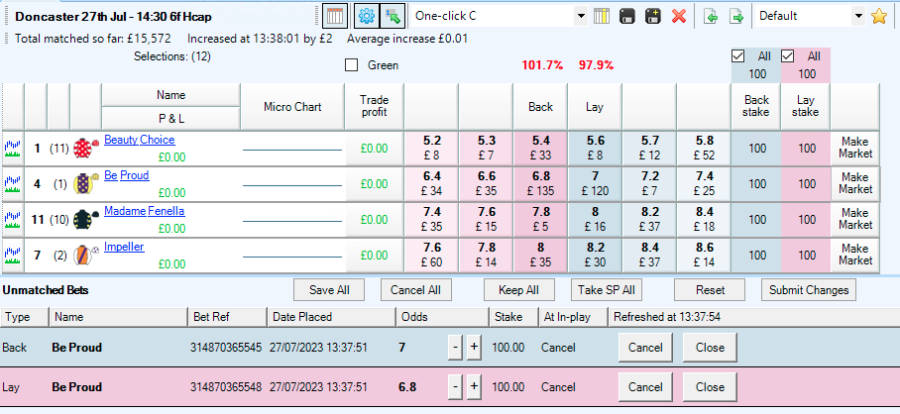Open the One-click C profile dropdown
This screenshot has height=414, width=900.
[x=581, y=16]
